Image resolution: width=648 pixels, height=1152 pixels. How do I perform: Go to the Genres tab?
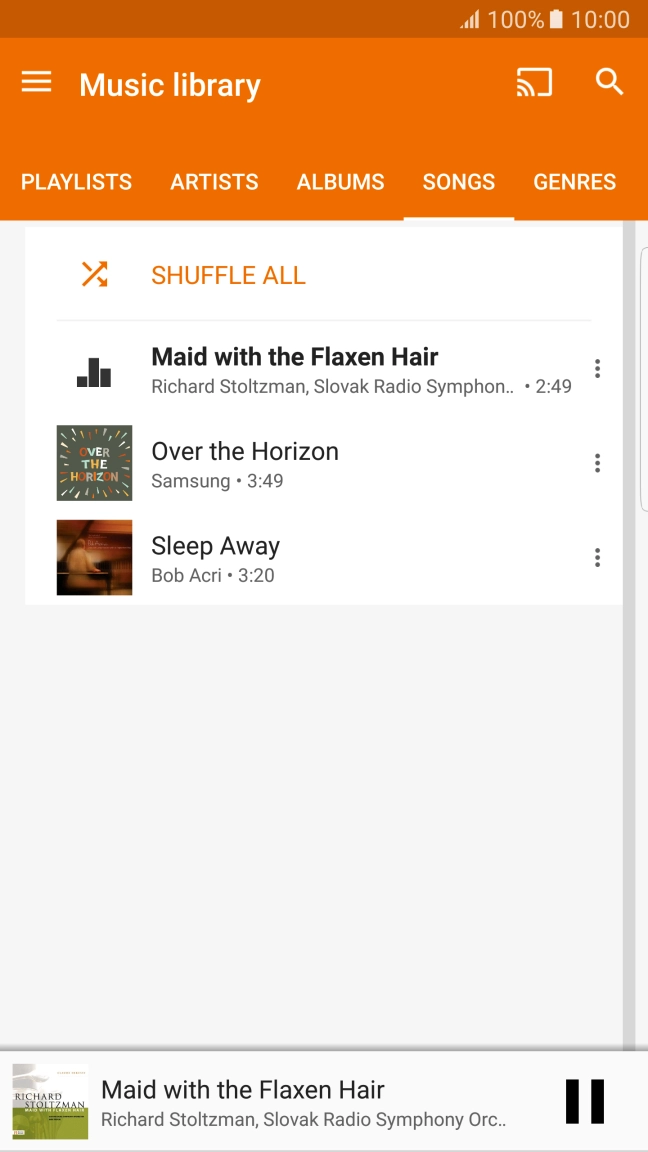574,182
